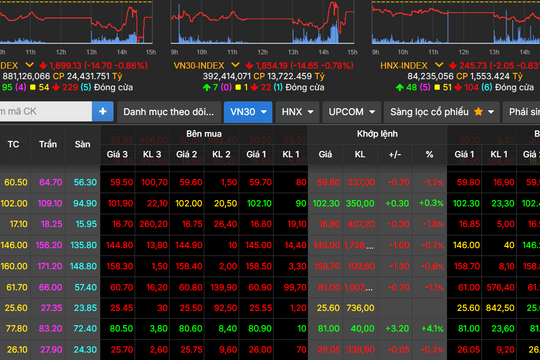540x360 pixels.
Task: Click change value +0.30
Action: pyautogui.click(x=397, y=203)
